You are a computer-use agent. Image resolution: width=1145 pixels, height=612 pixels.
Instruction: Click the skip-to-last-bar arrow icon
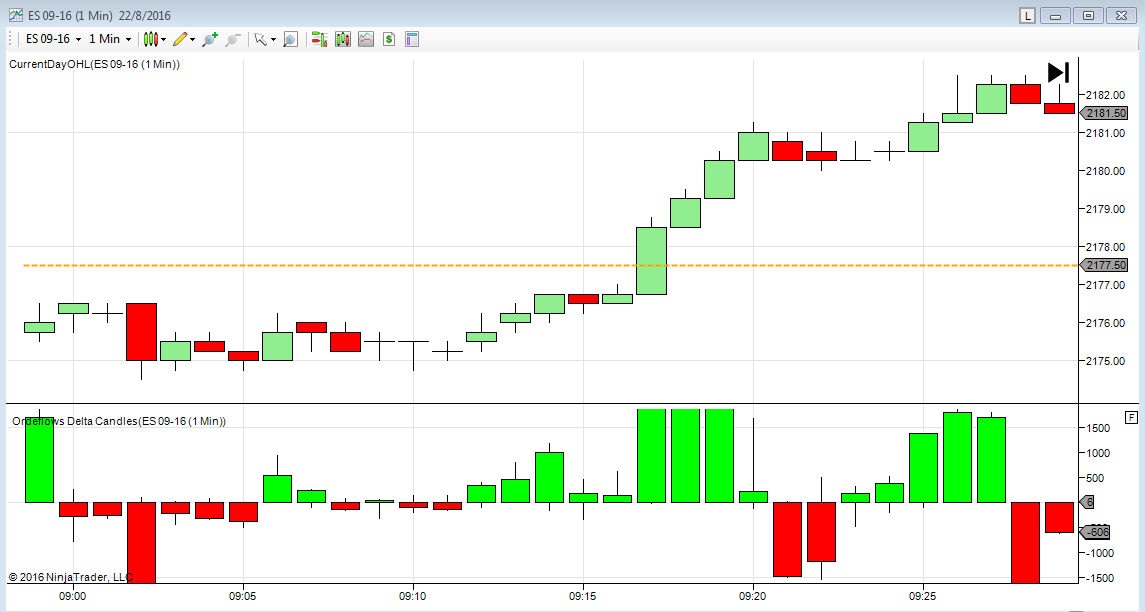click(x=1058, y=72)
